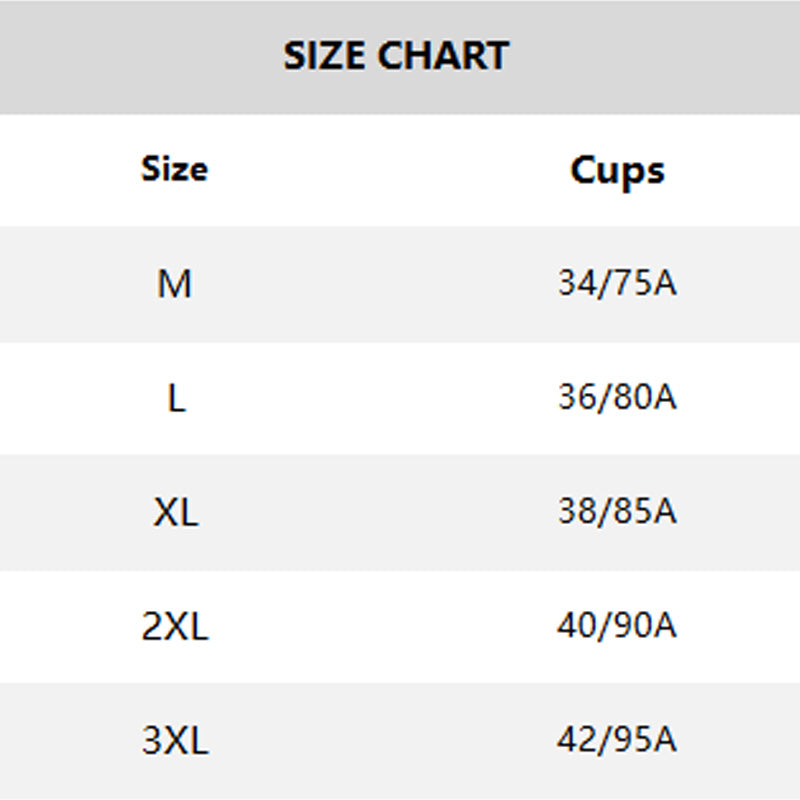Select the 3XL size cell

point(175,741)
